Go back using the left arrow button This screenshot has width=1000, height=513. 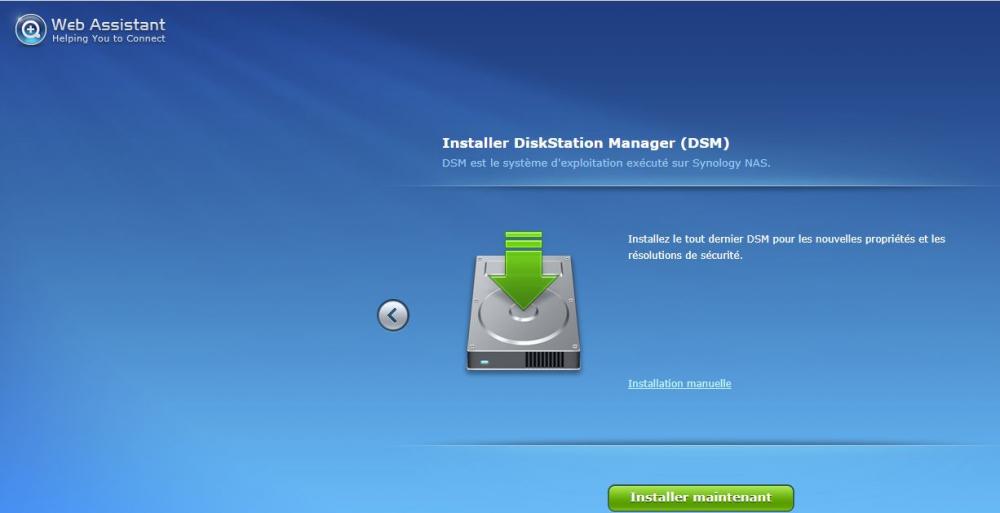(393, 315)
